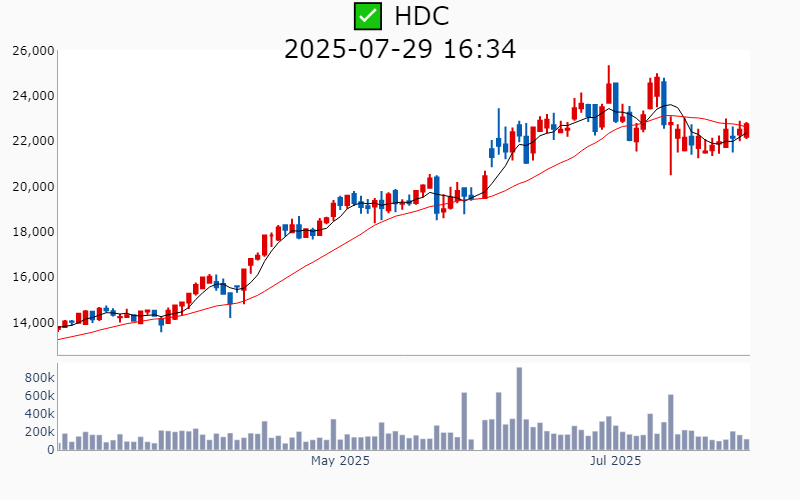Click the May 2025 date axis label
800x500 pixels.
(x=340, y=461)
